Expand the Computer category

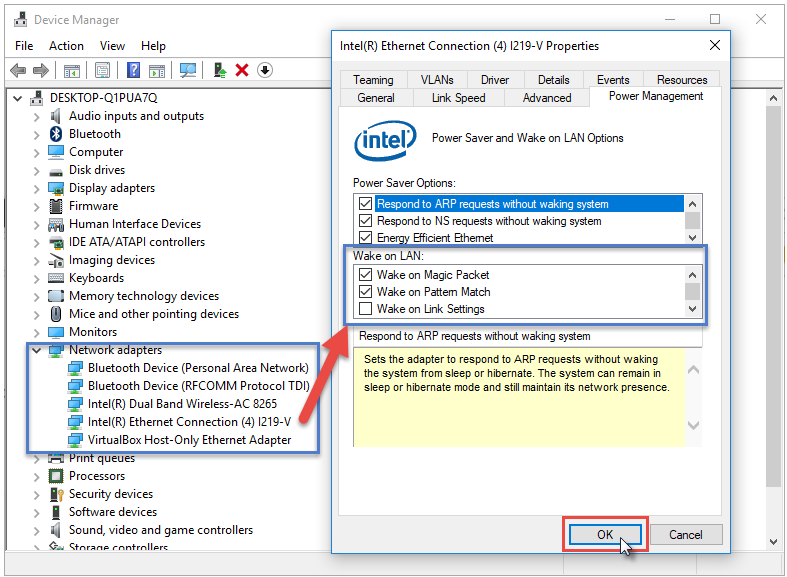click(x=36, y=153)
